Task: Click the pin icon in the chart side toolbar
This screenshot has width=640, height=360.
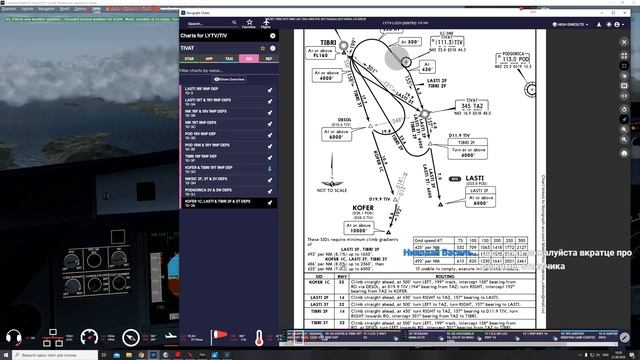Action: pyautogui.click(x=624, y=119)
